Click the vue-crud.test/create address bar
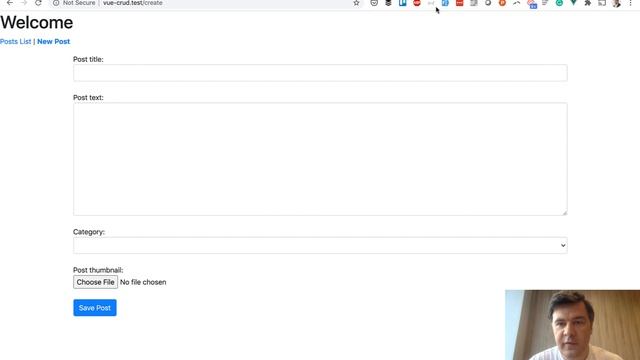This screenshot has height=360, width=640. pos(133,3)
